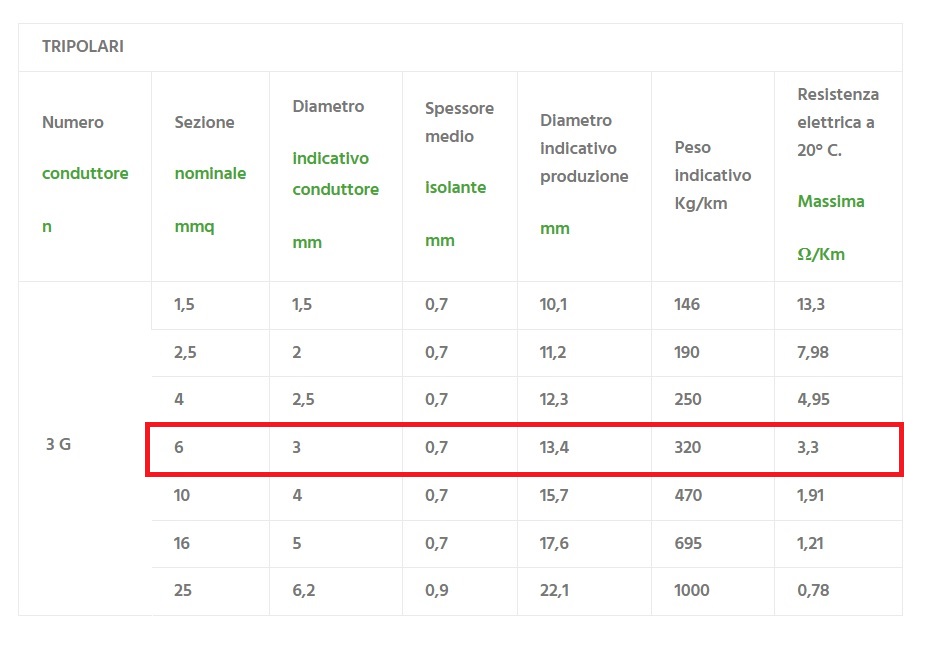933x650 pixels.
Task: Select weight value 320 in highlighted row
Action: 687,447
